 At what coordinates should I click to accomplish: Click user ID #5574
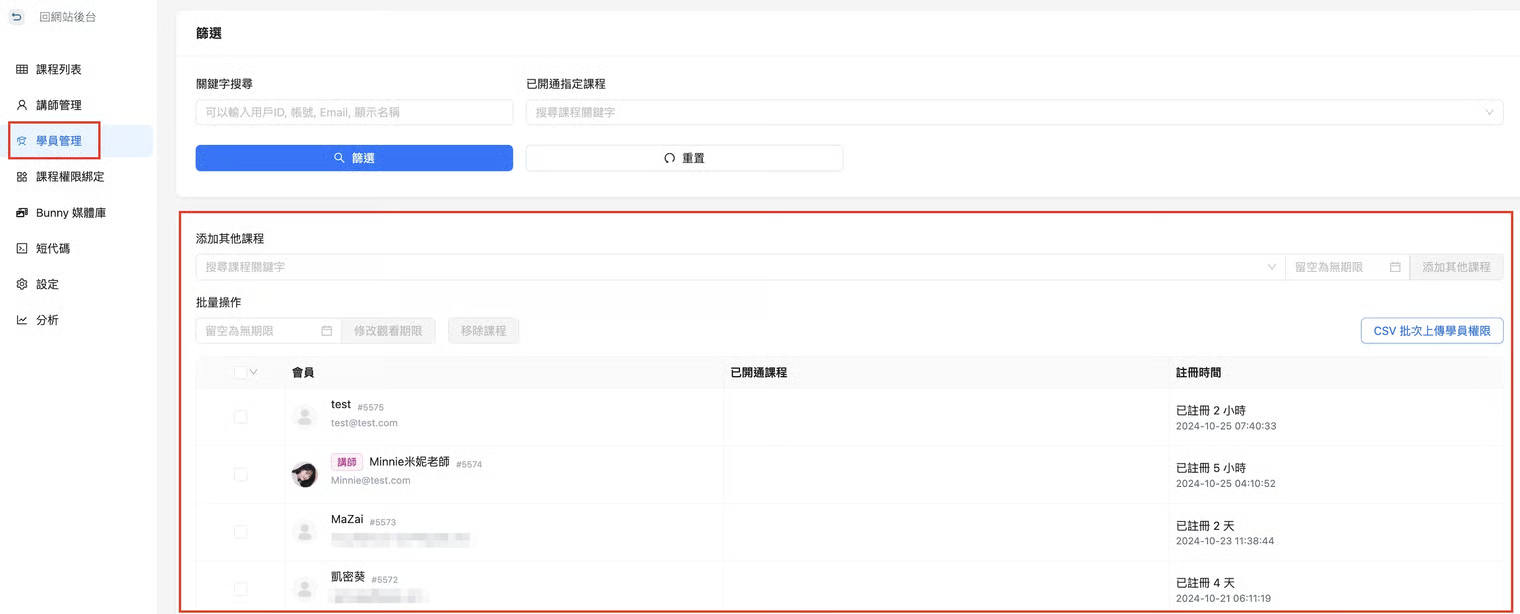coord(469,464)
